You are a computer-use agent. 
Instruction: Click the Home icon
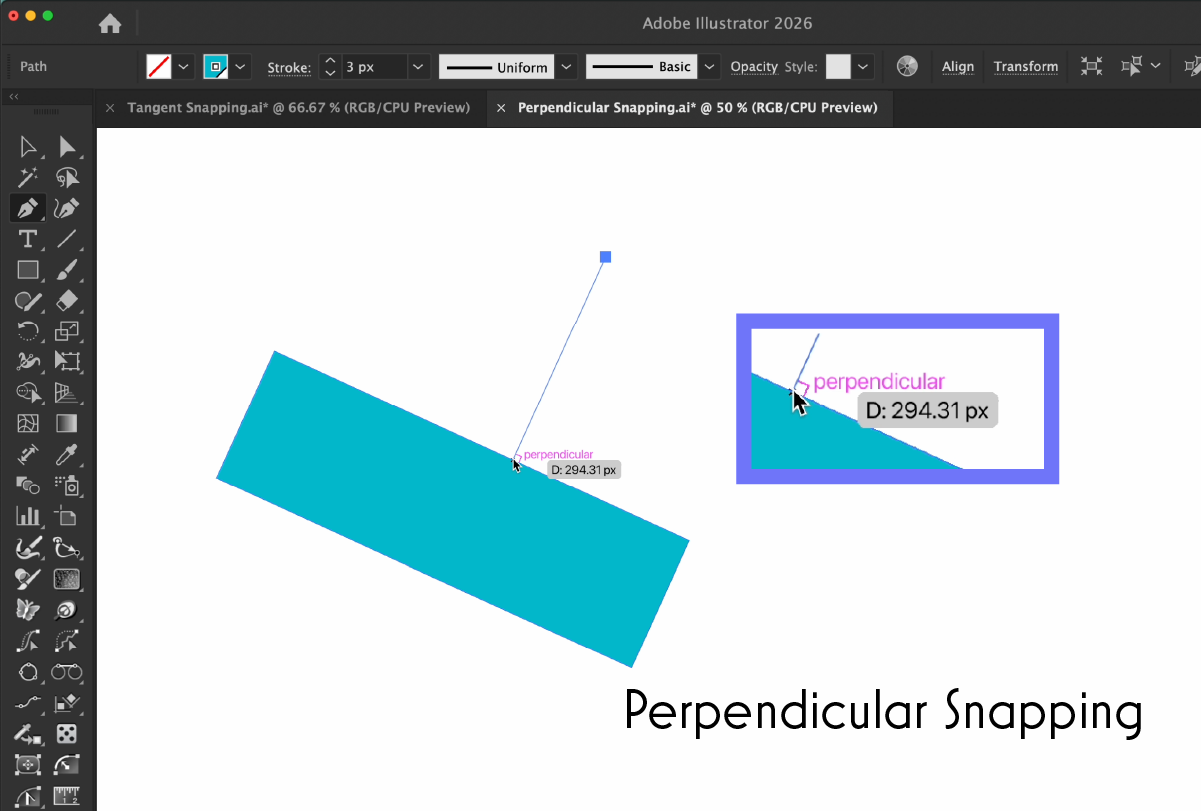110,23
